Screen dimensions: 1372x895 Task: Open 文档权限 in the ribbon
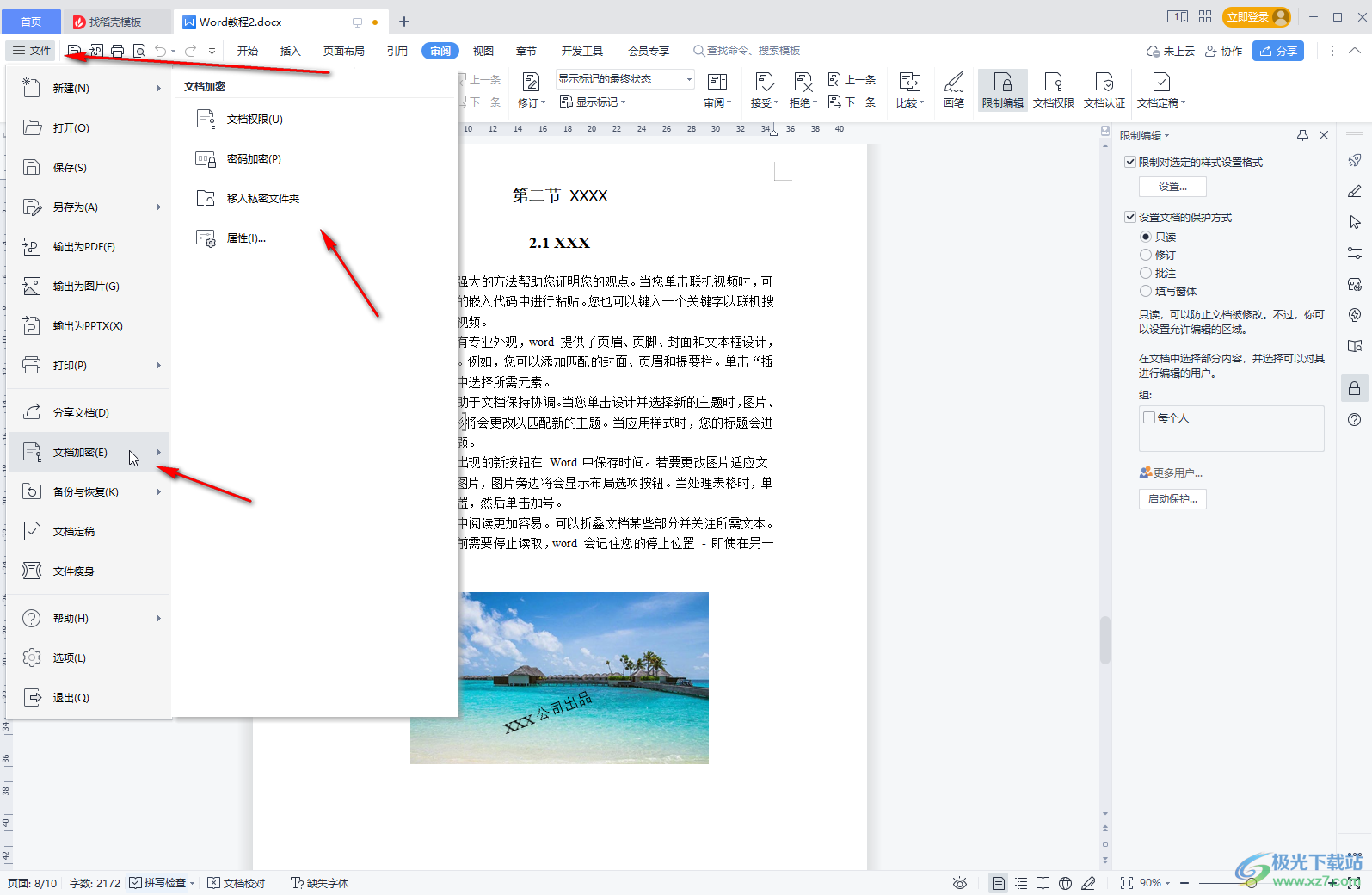[1054, 90]
